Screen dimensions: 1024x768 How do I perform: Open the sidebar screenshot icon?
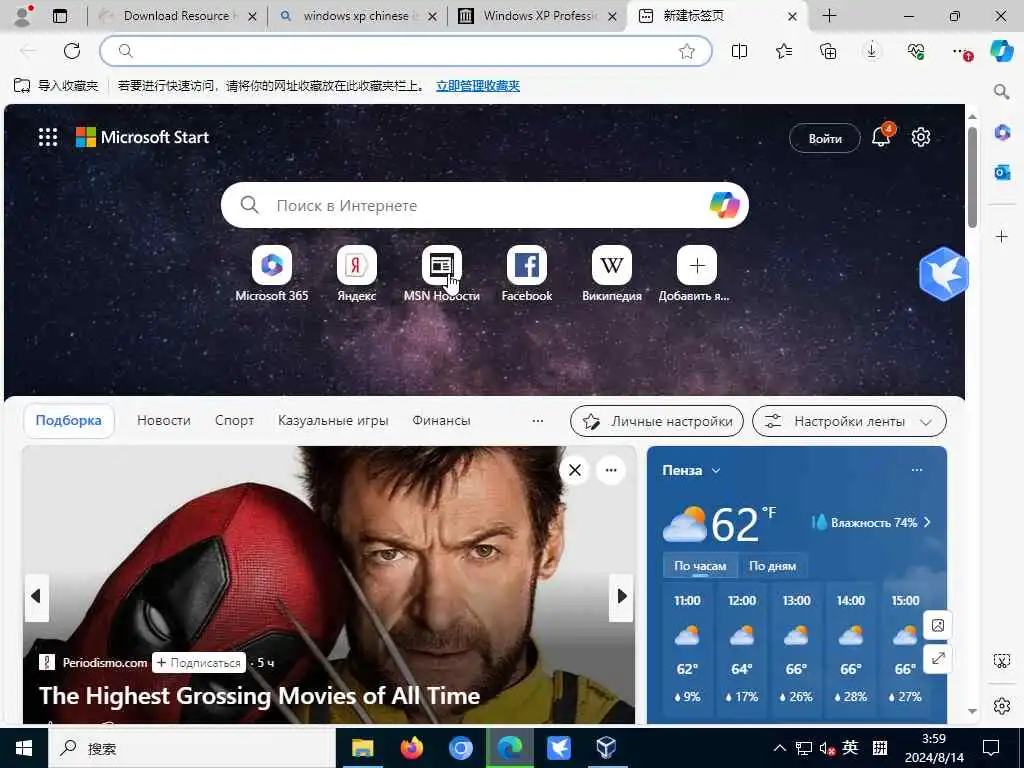[x=1002, y=661]
